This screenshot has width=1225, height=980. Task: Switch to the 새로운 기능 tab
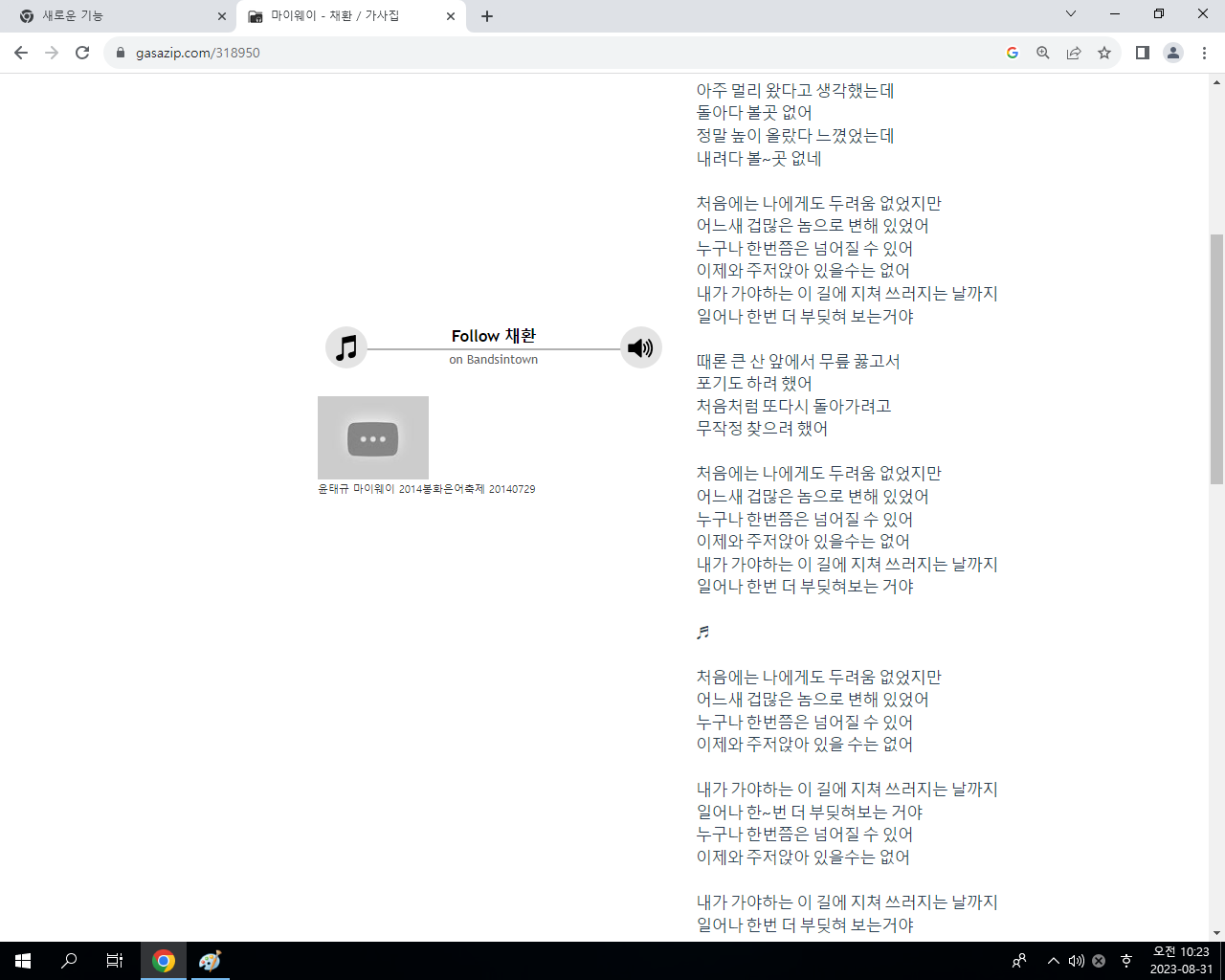(117, 16)
